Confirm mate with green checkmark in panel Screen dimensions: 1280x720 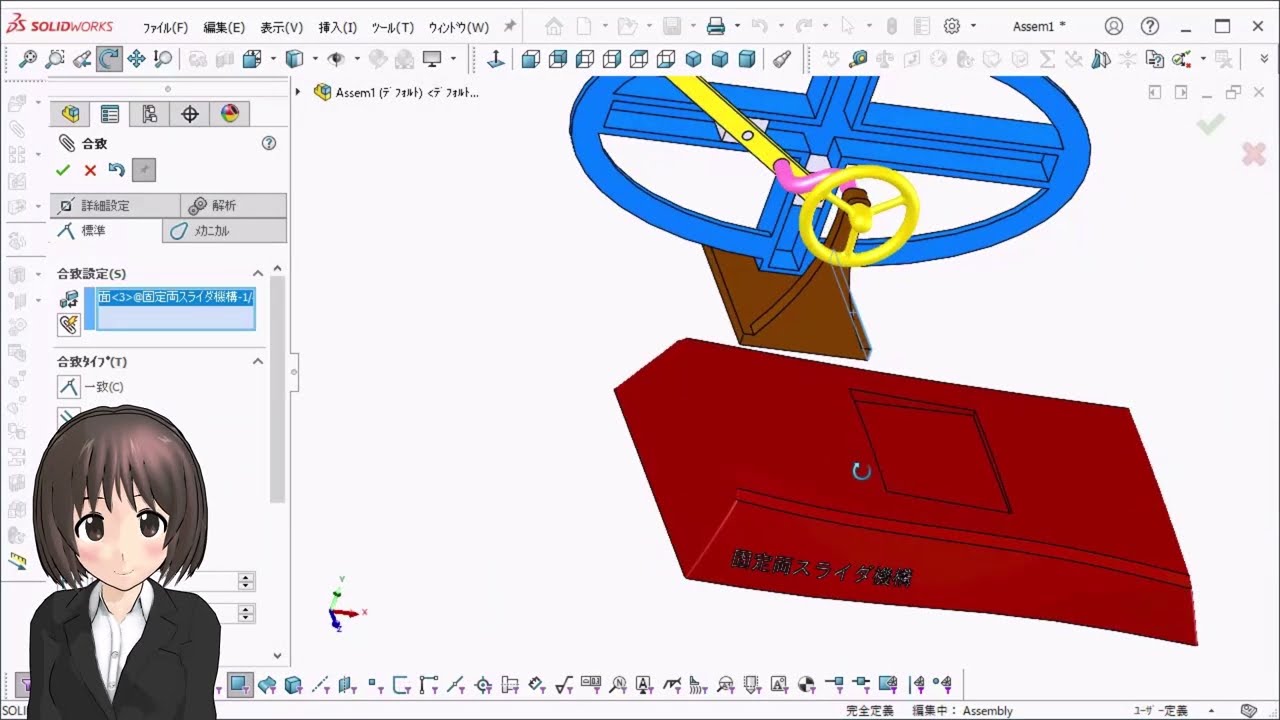(63, 170)
